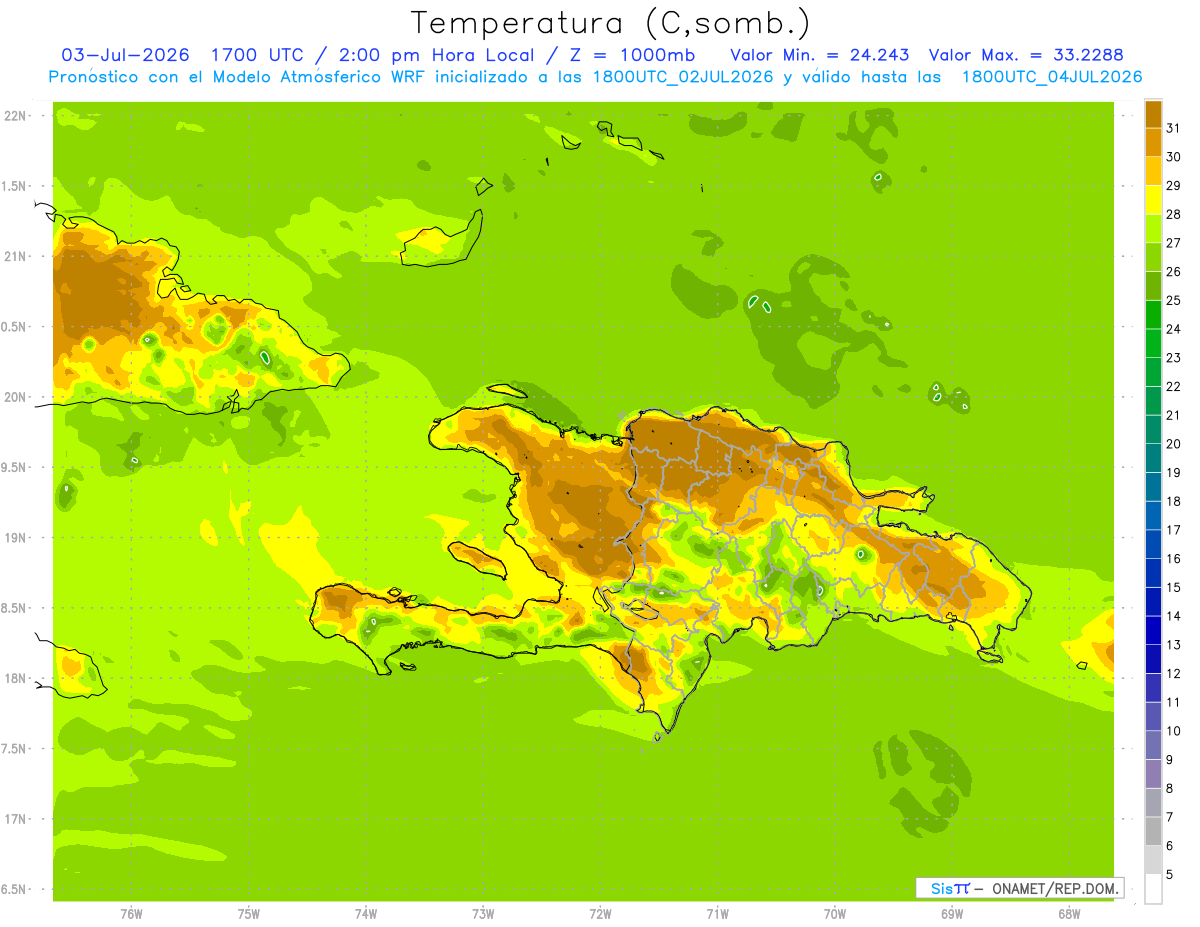Click the color legend value "24"
1200x927 pixels.
(1174, 328)
